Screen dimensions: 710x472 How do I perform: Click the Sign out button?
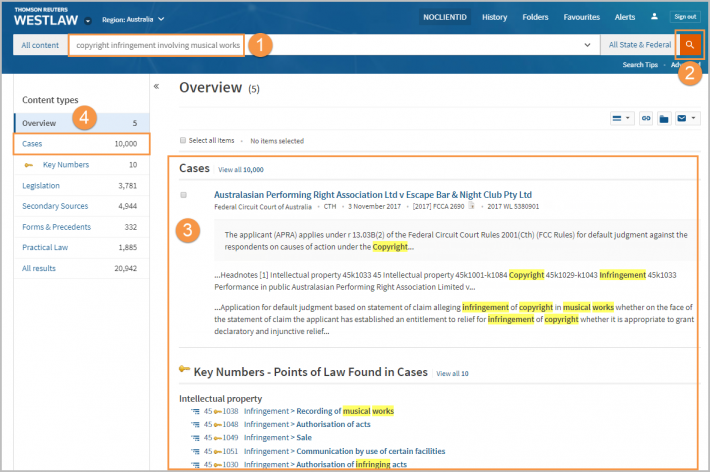[x=685, y=17]
